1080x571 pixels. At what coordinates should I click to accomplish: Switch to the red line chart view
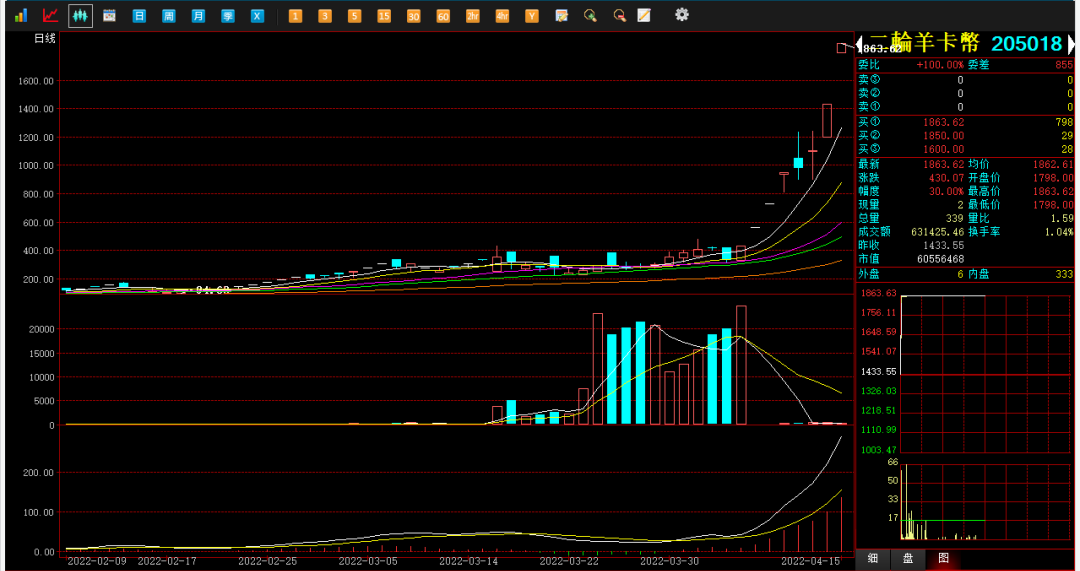point(50,15)
